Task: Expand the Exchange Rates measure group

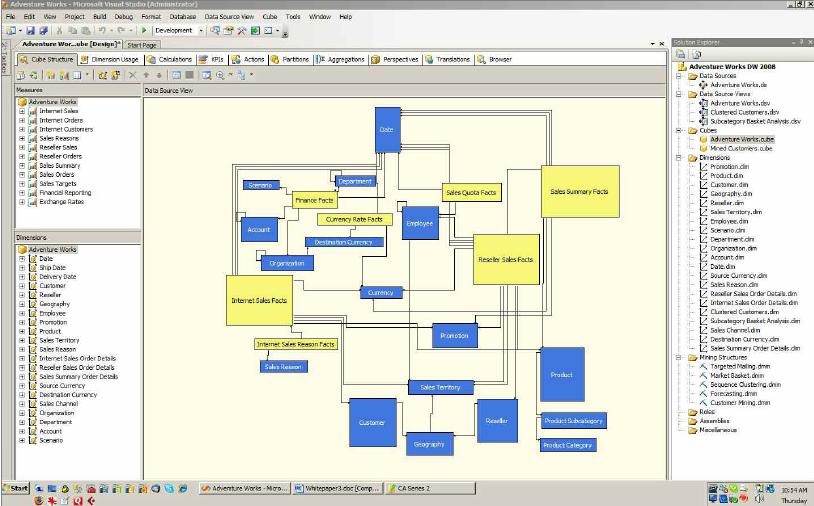Action: 22,202
